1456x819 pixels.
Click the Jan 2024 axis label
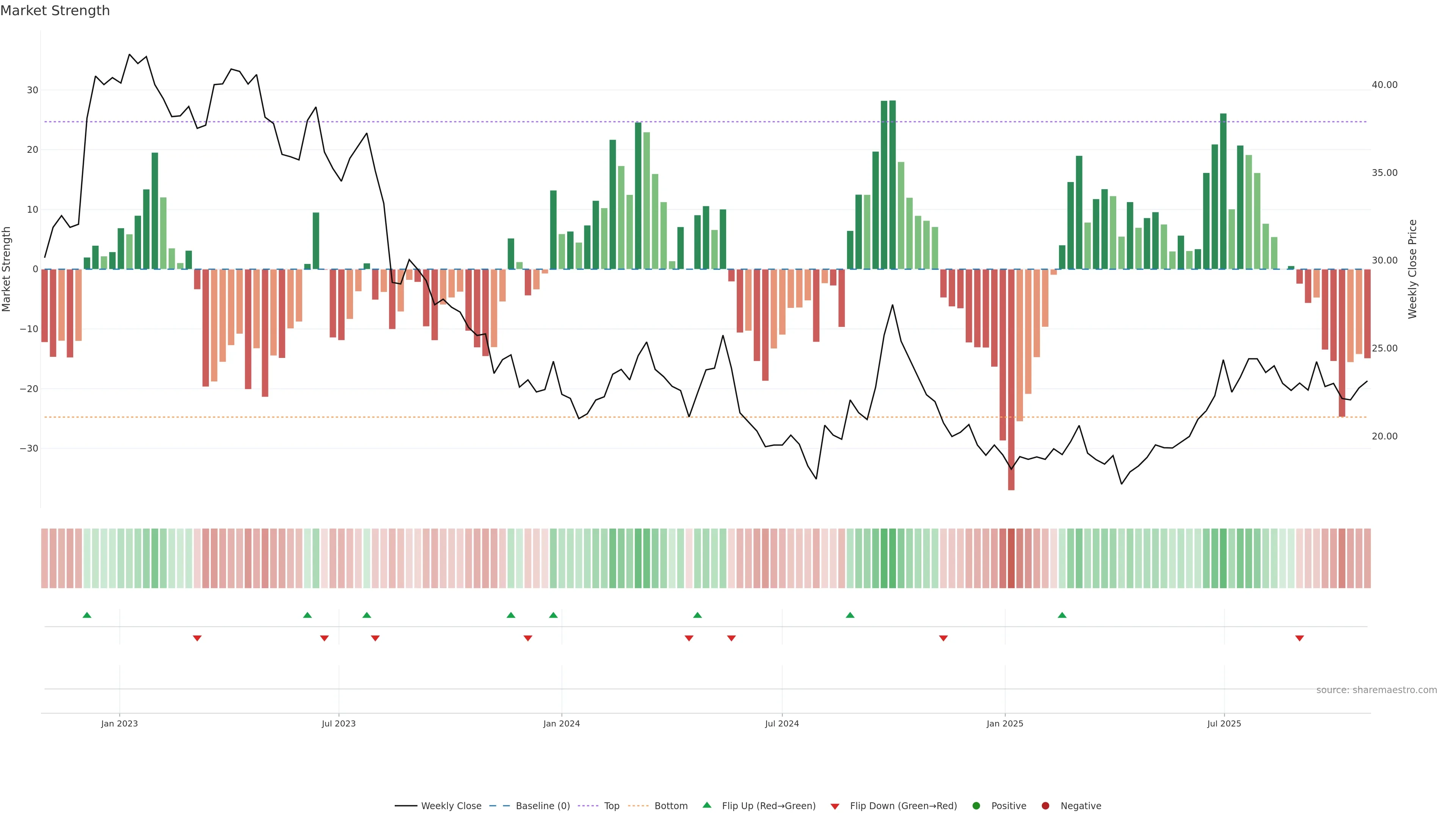561,723
